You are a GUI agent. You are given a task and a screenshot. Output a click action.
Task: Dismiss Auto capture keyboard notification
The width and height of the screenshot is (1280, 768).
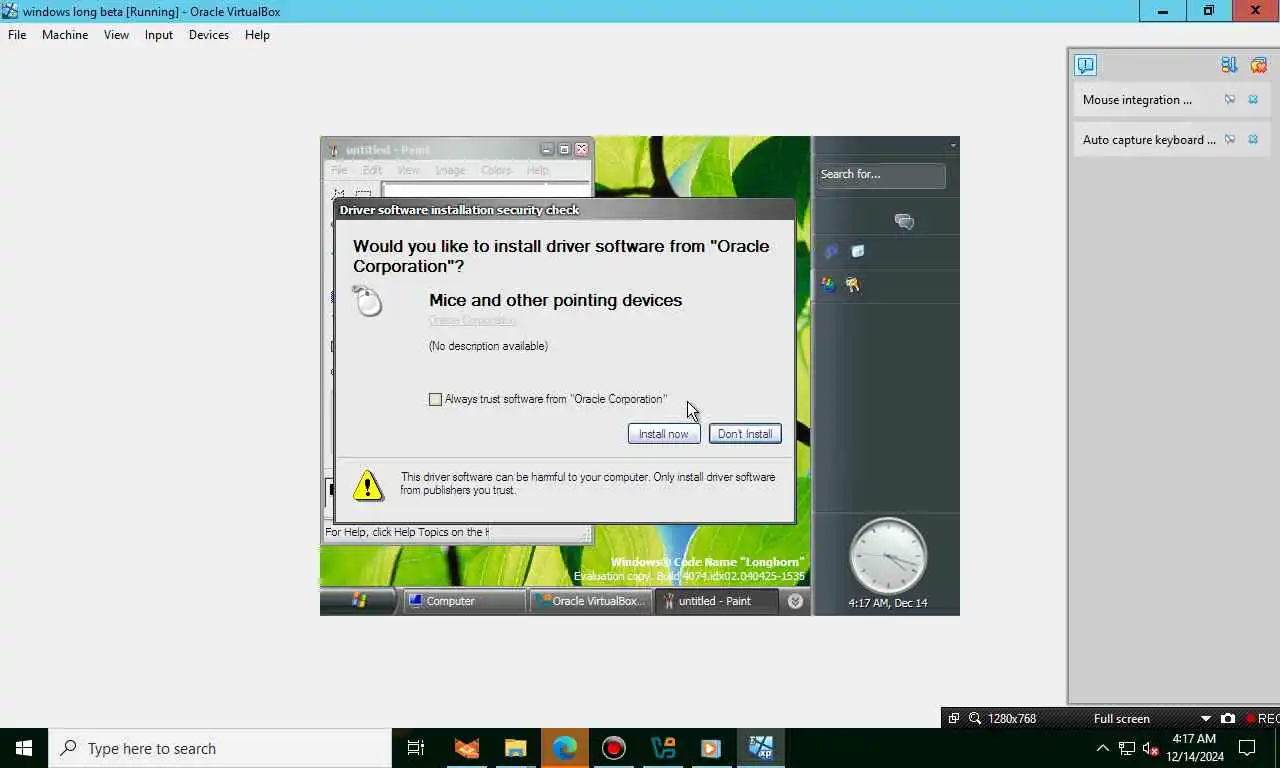point(1253,140)
